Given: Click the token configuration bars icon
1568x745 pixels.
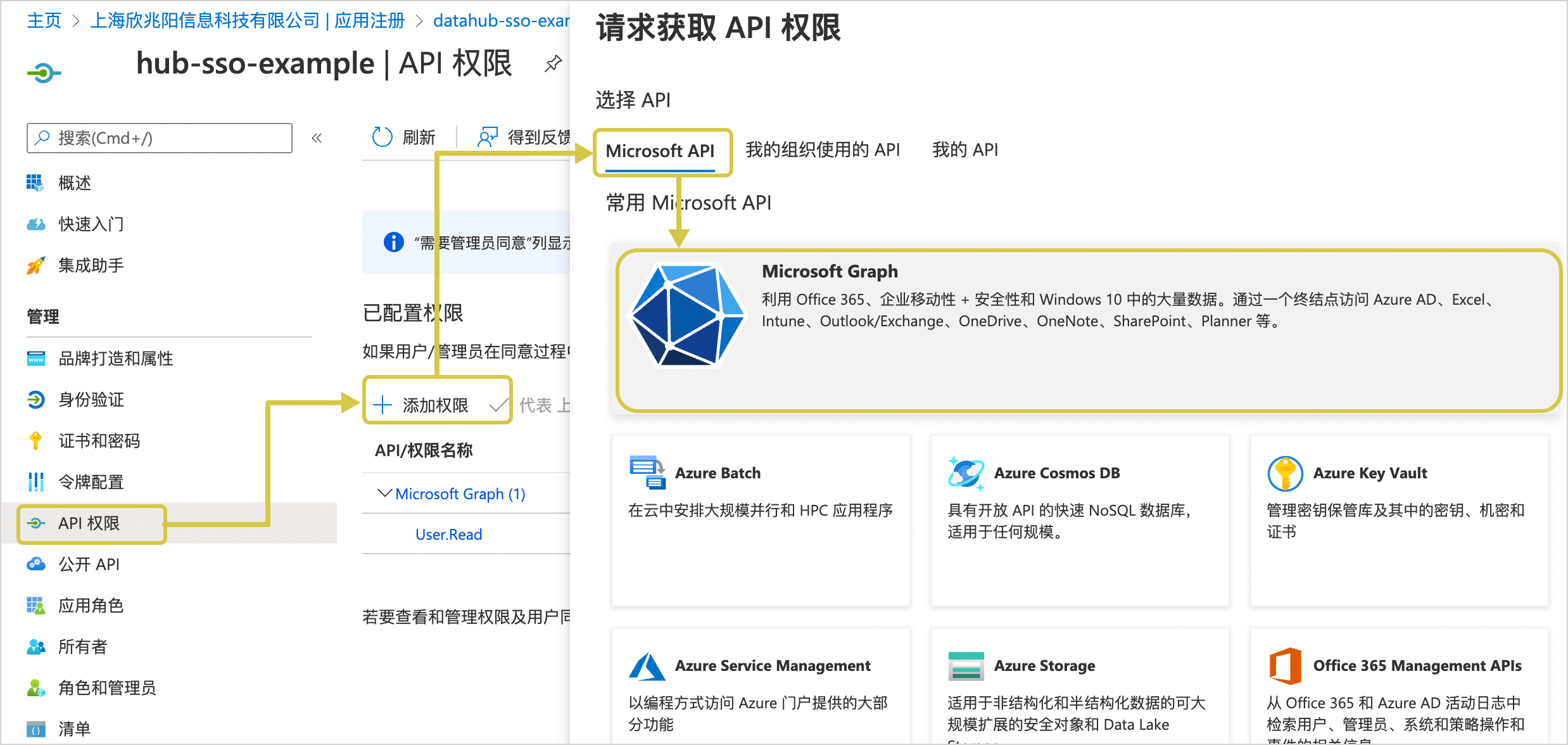Looking at the screenshot, I should (35, 482).
